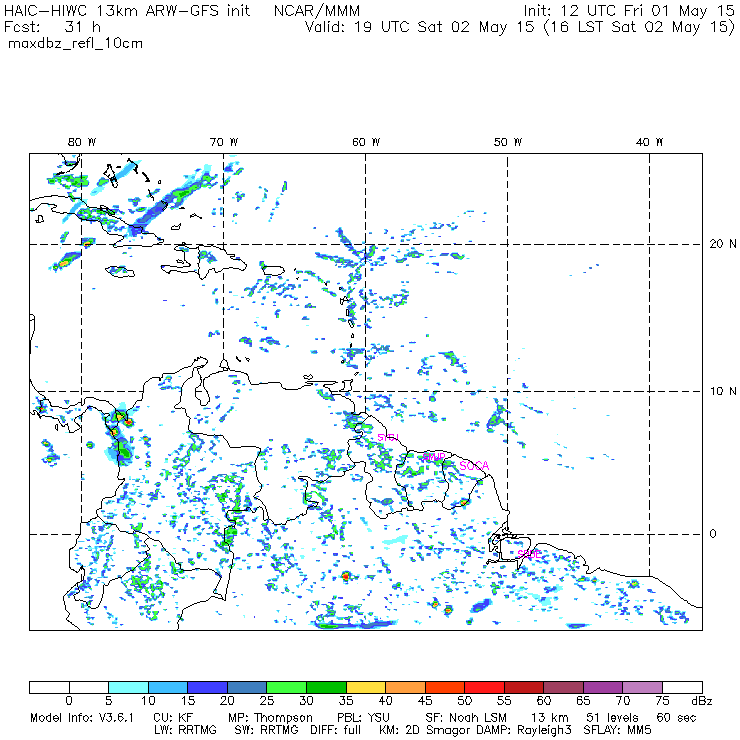The height and width of the screenshot is (740, 740).
Task: Click the Valid: 19 UTC Sat 02 May 15 text
Action: 420,26
